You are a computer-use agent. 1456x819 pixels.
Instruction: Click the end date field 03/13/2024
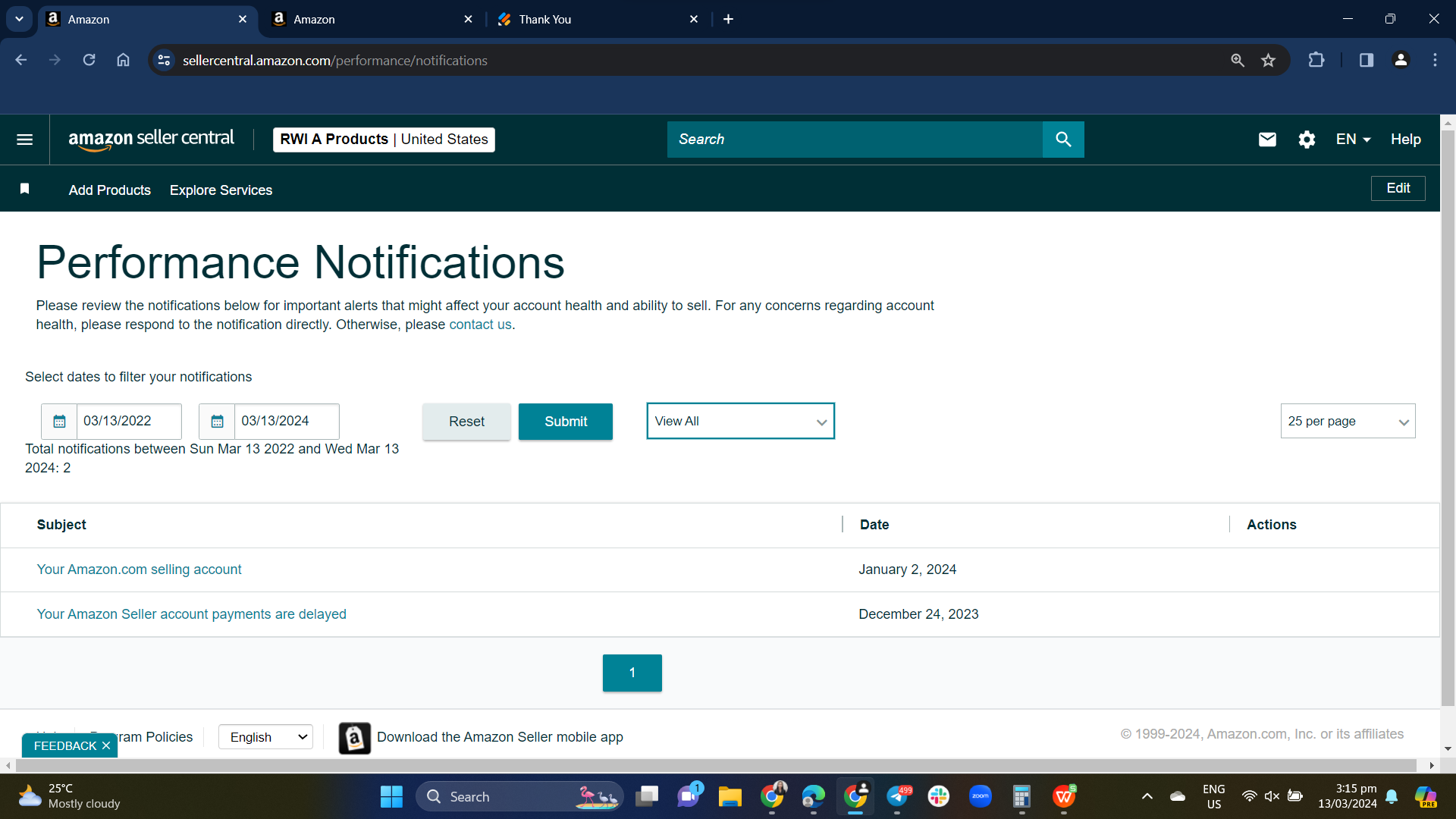pyautogui.click(x=287, y=422)
